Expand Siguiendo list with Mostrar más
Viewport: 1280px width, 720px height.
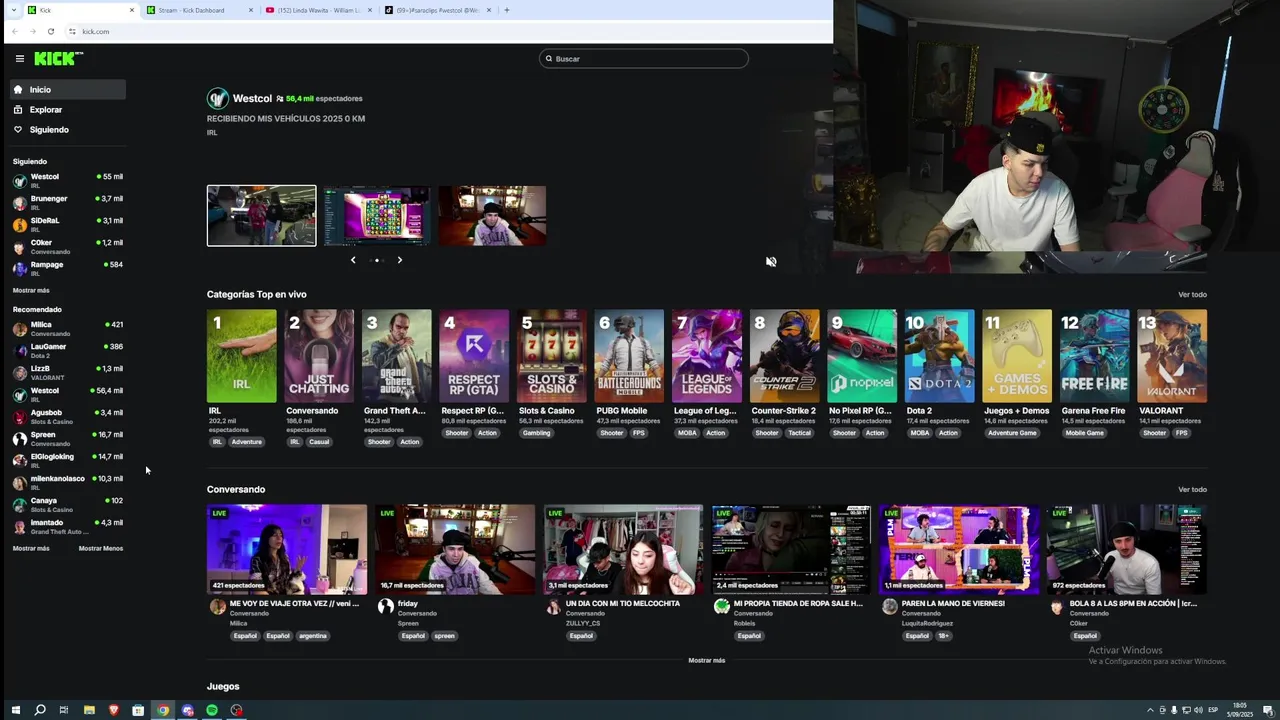31,290
